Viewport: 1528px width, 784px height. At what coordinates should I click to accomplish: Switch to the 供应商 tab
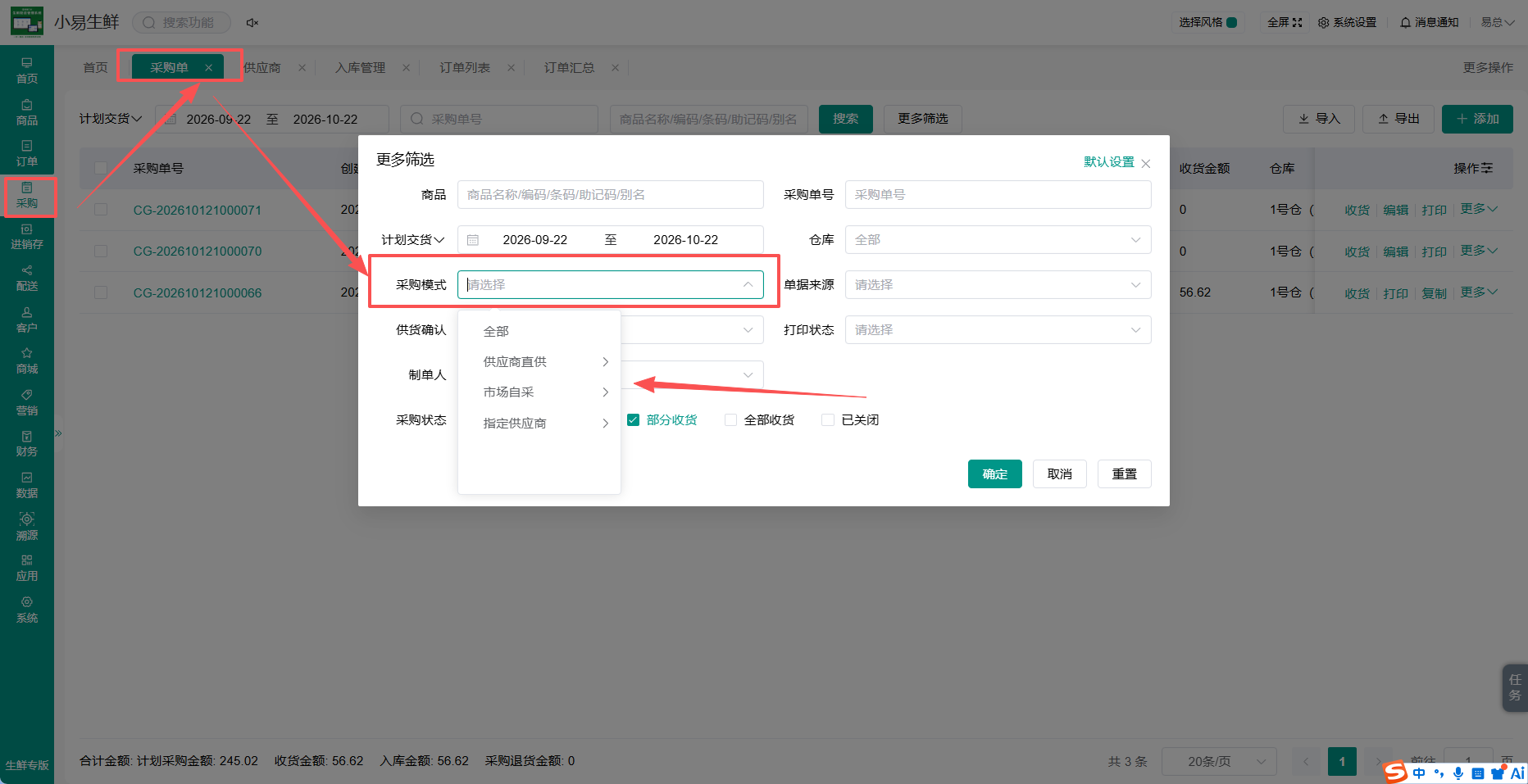tap(262, 68)
